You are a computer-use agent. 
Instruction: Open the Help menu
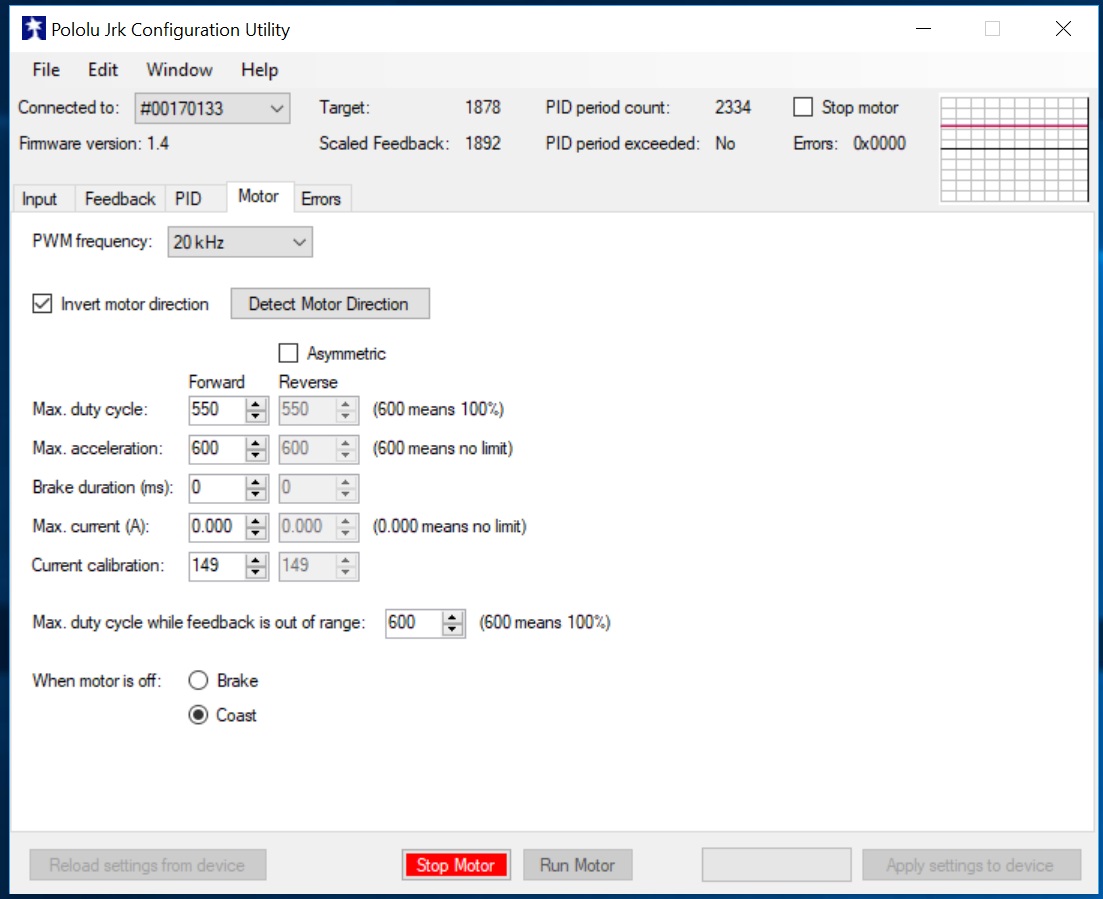(260, 70)
